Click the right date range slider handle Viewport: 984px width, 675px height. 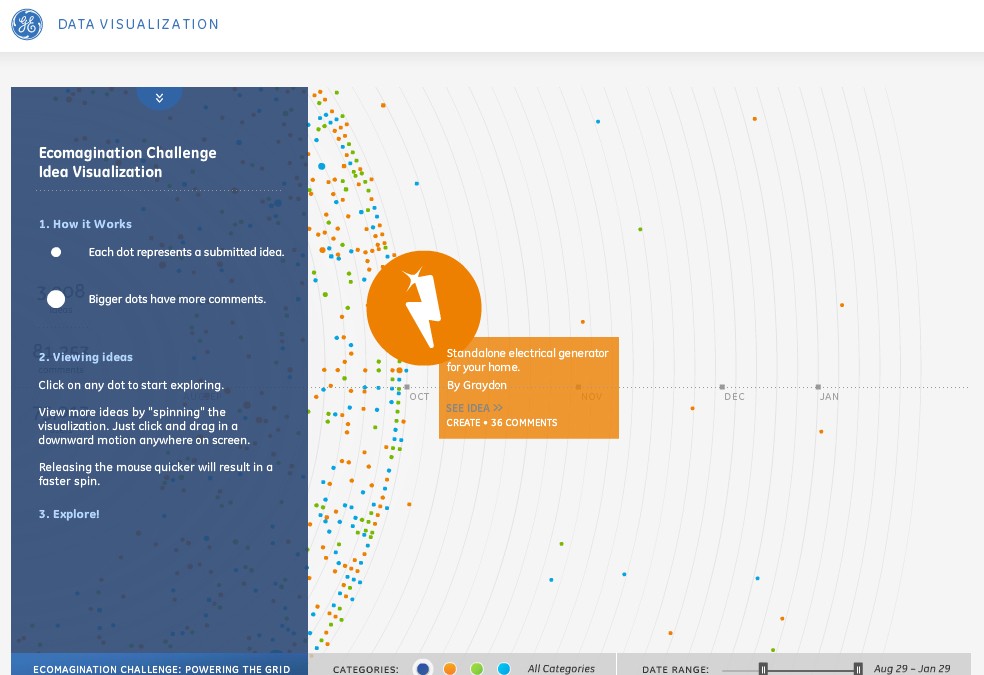(x=858, y=669)
